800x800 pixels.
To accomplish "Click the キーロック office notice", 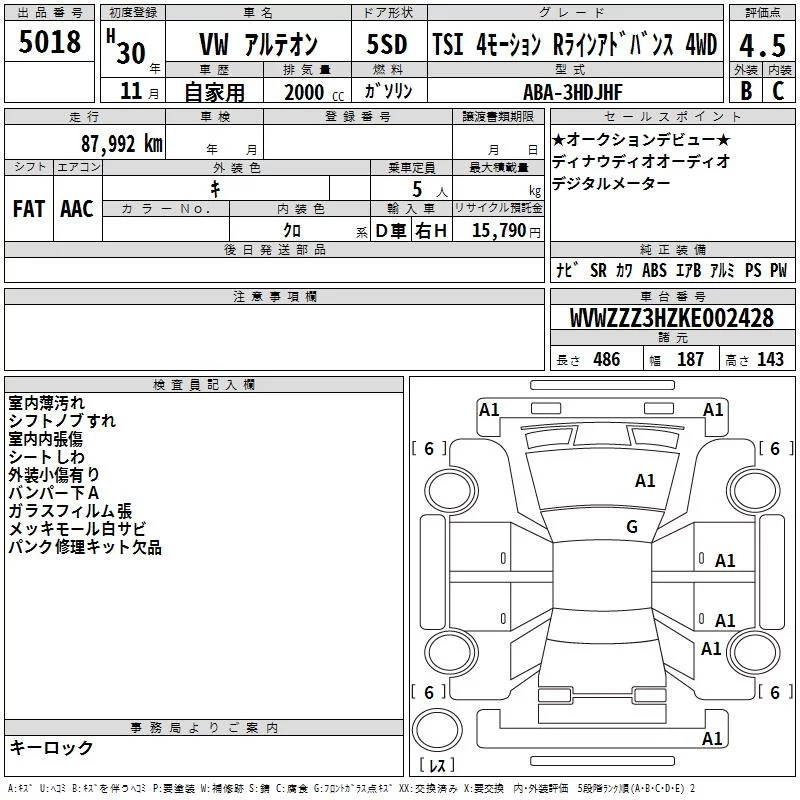I will coord(52,747).
